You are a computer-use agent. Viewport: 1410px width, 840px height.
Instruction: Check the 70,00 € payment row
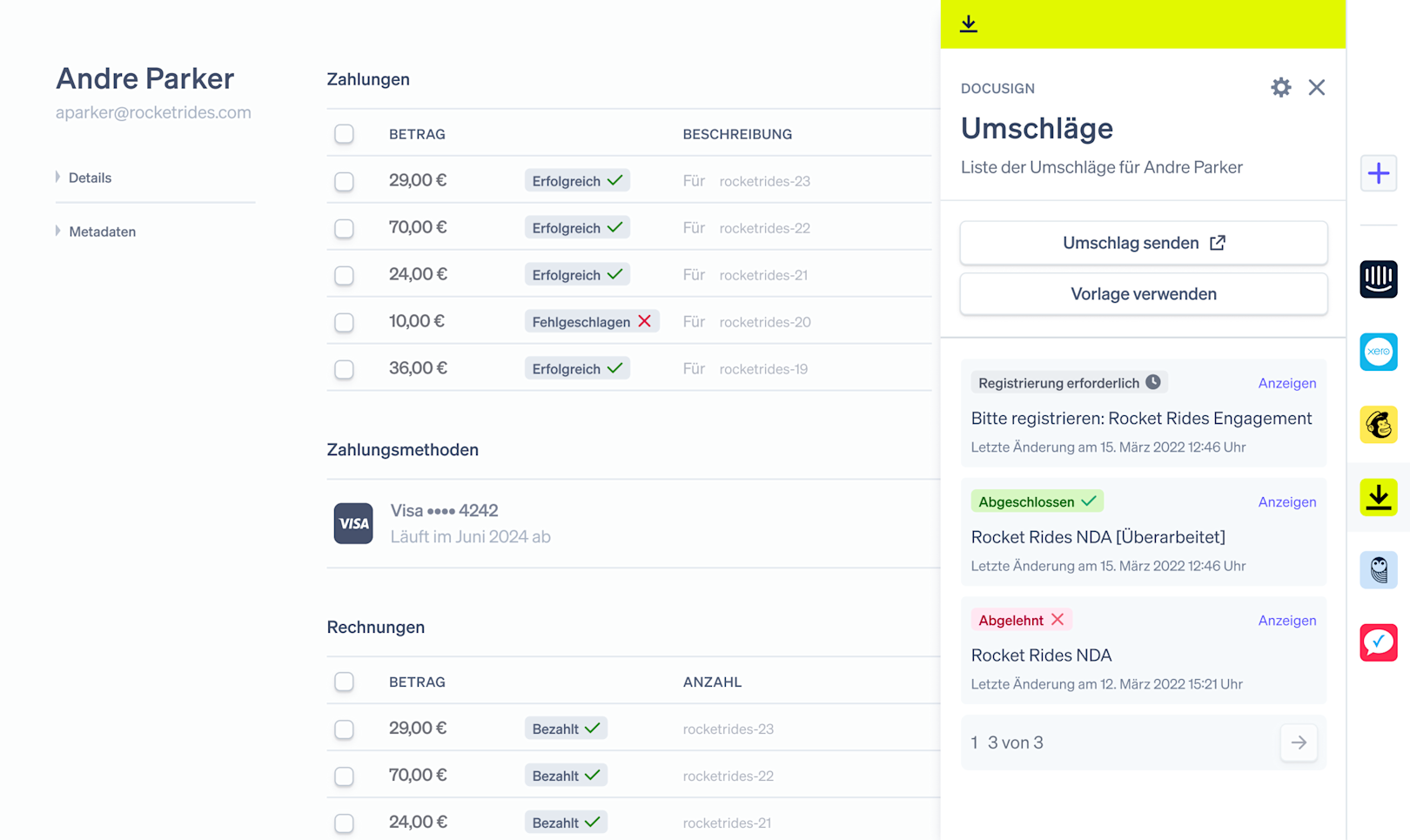point(344,228)
